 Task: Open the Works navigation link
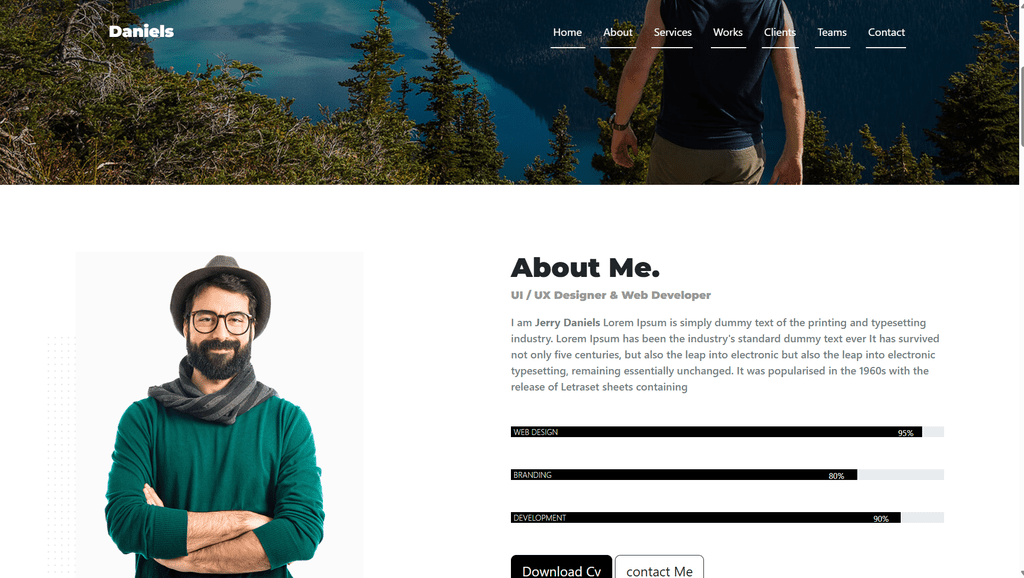coord(728,33)
